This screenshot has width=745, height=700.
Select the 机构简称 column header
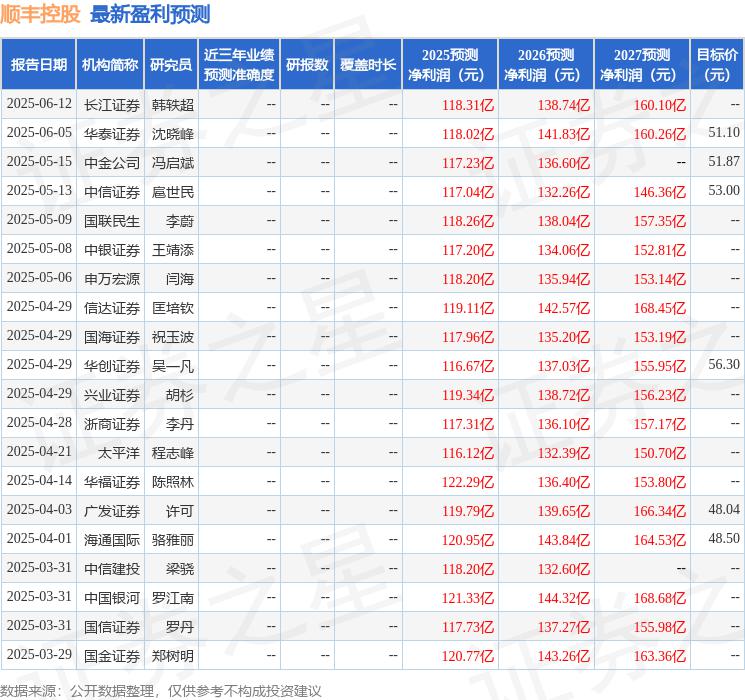pos(110,65)
